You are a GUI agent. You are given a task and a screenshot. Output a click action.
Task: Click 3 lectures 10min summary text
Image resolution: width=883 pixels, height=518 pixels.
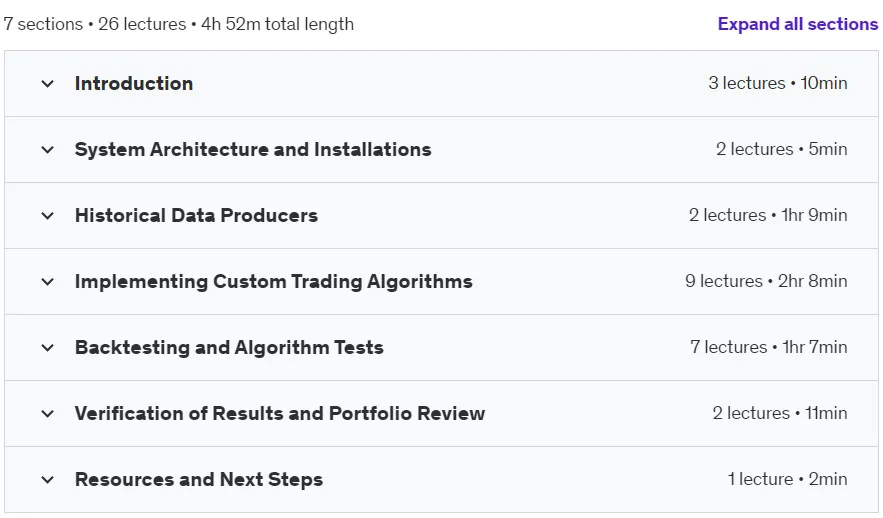tap(778, 83)
